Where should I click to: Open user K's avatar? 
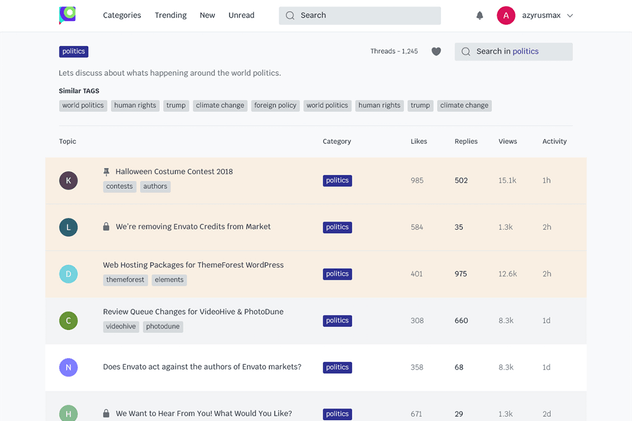pos(69,180)
